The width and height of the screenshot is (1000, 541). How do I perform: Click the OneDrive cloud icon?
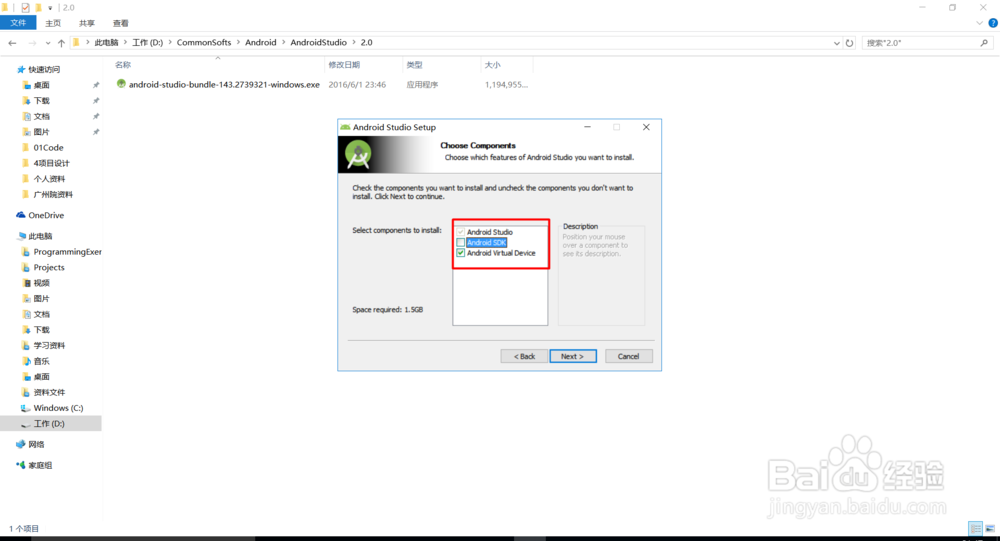[x=21, y=215]
